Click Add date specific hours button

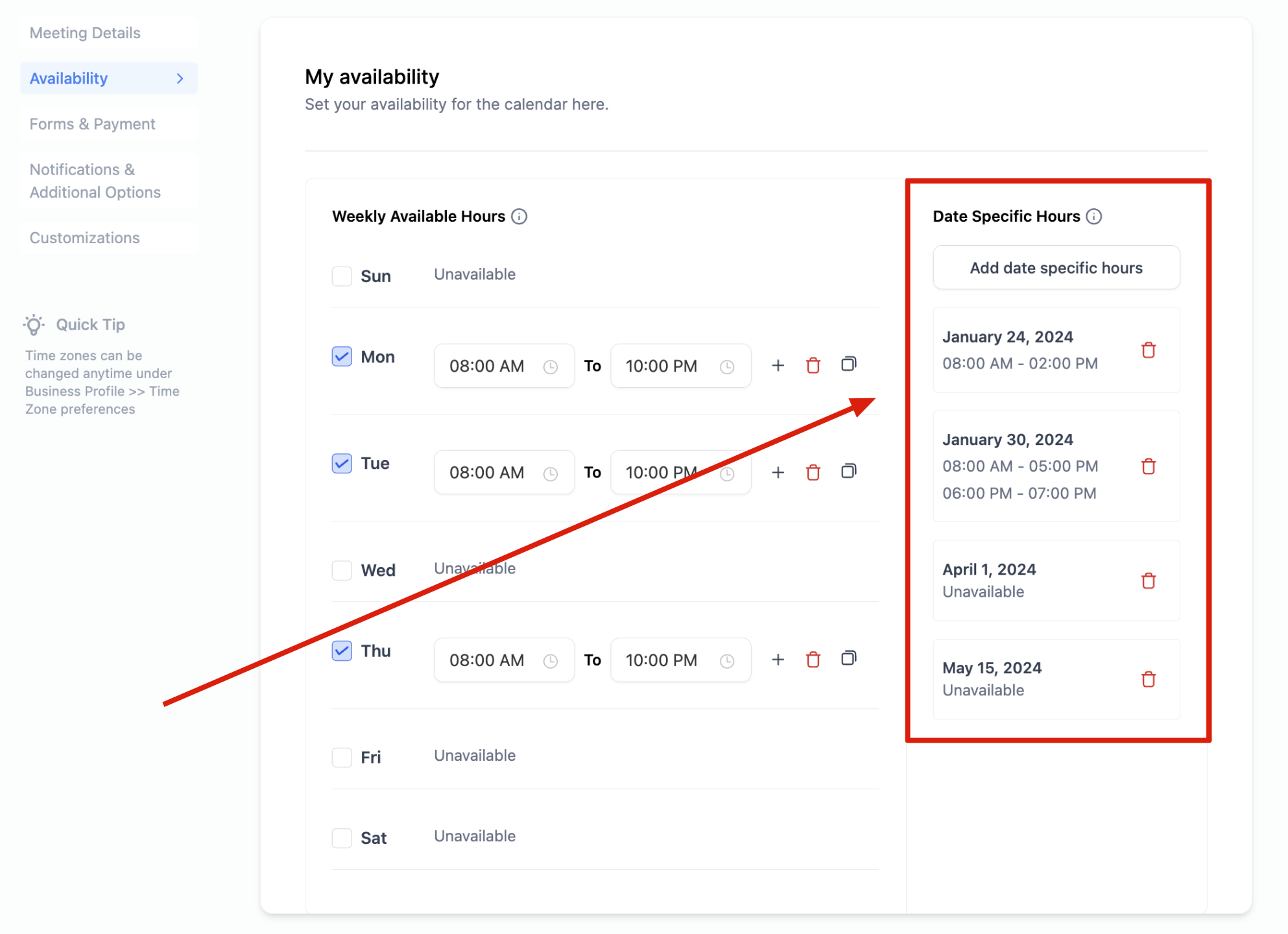(x=1055, y=268)
